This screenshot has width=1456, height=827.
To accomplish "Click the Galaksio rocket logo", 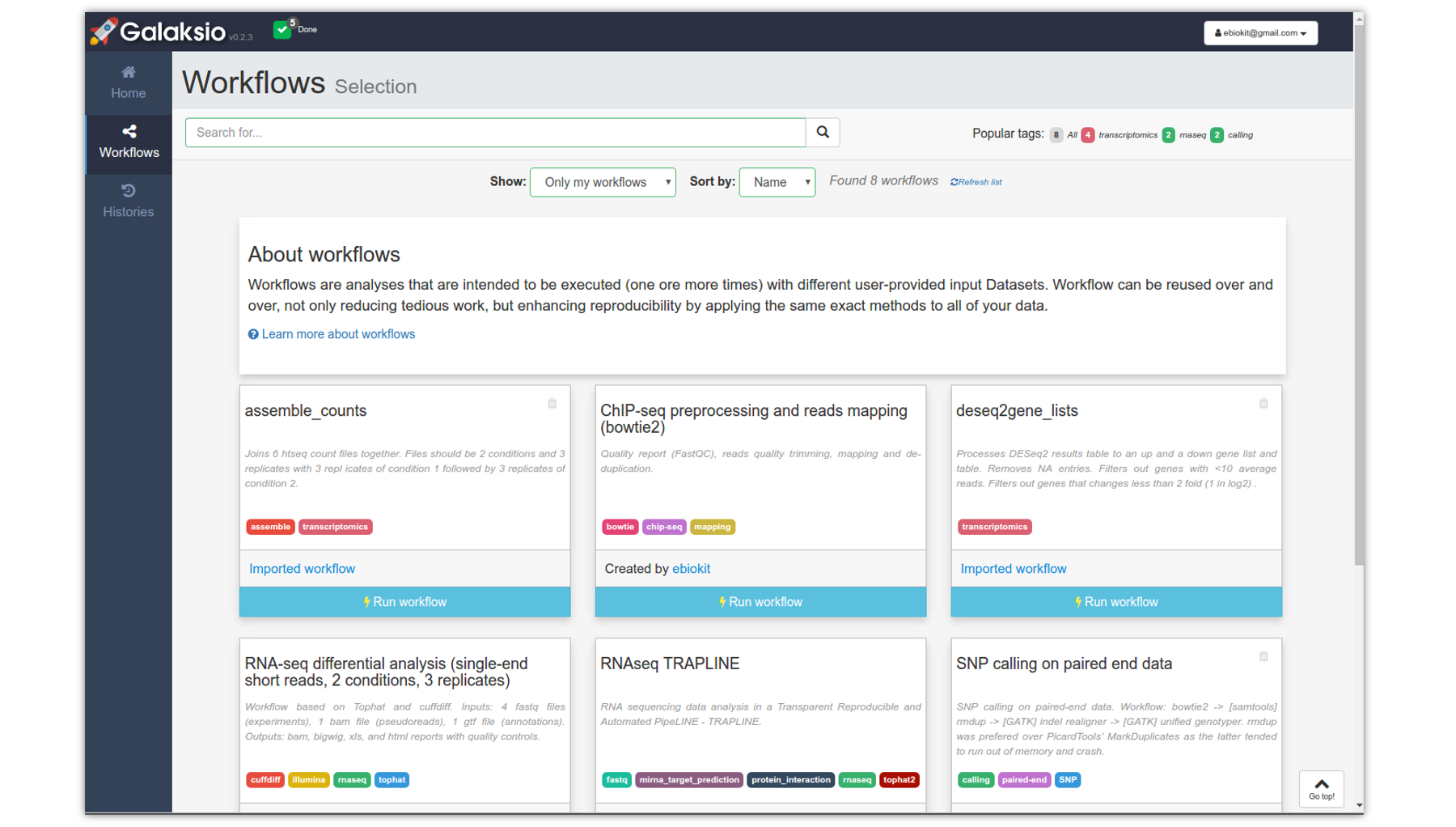I will pyautogui.click(x=104, y=31).
